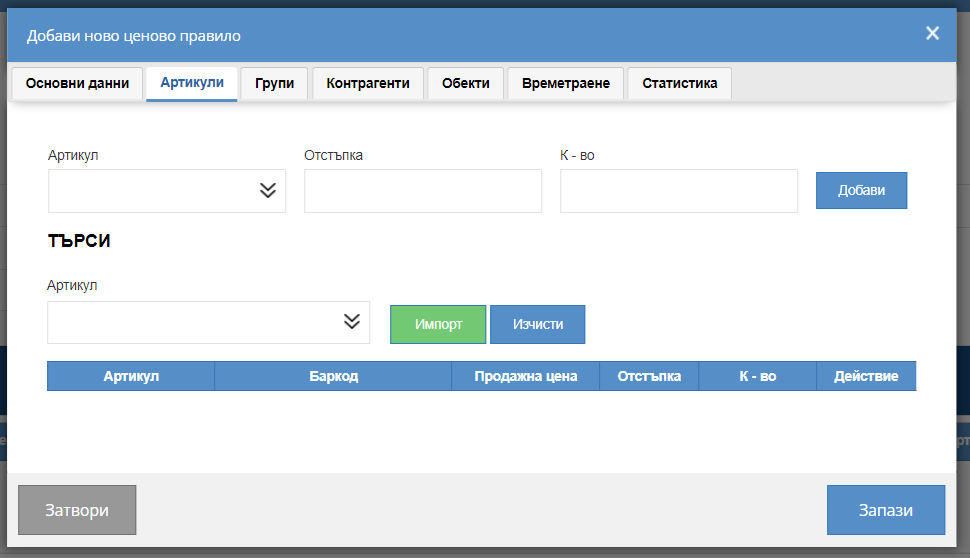
Task: Close the dialog with the X icon
Action: (932, 33)
